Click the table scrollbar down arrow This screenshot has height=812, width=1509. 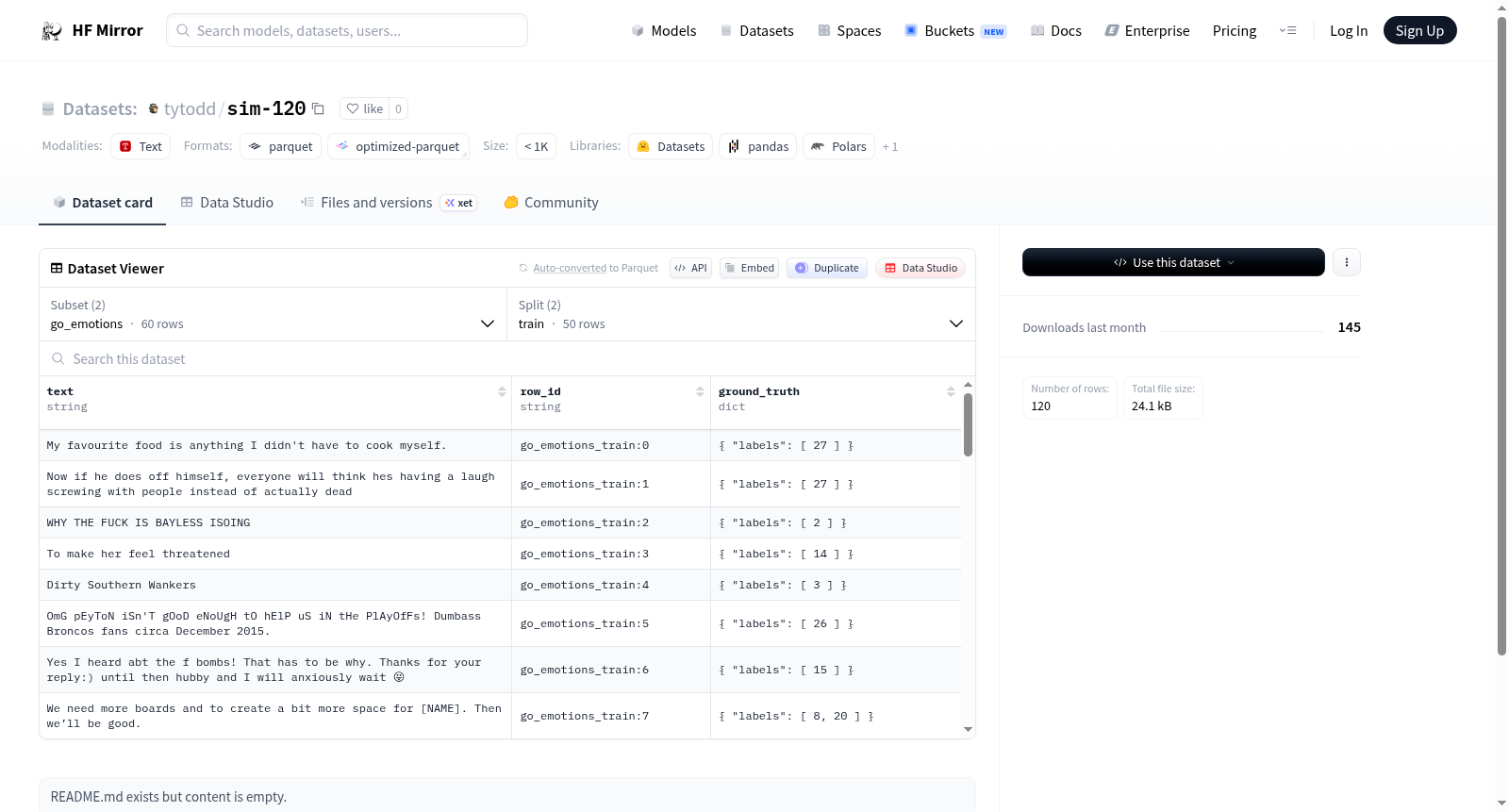pyautogui.click(x=968, y=729)
